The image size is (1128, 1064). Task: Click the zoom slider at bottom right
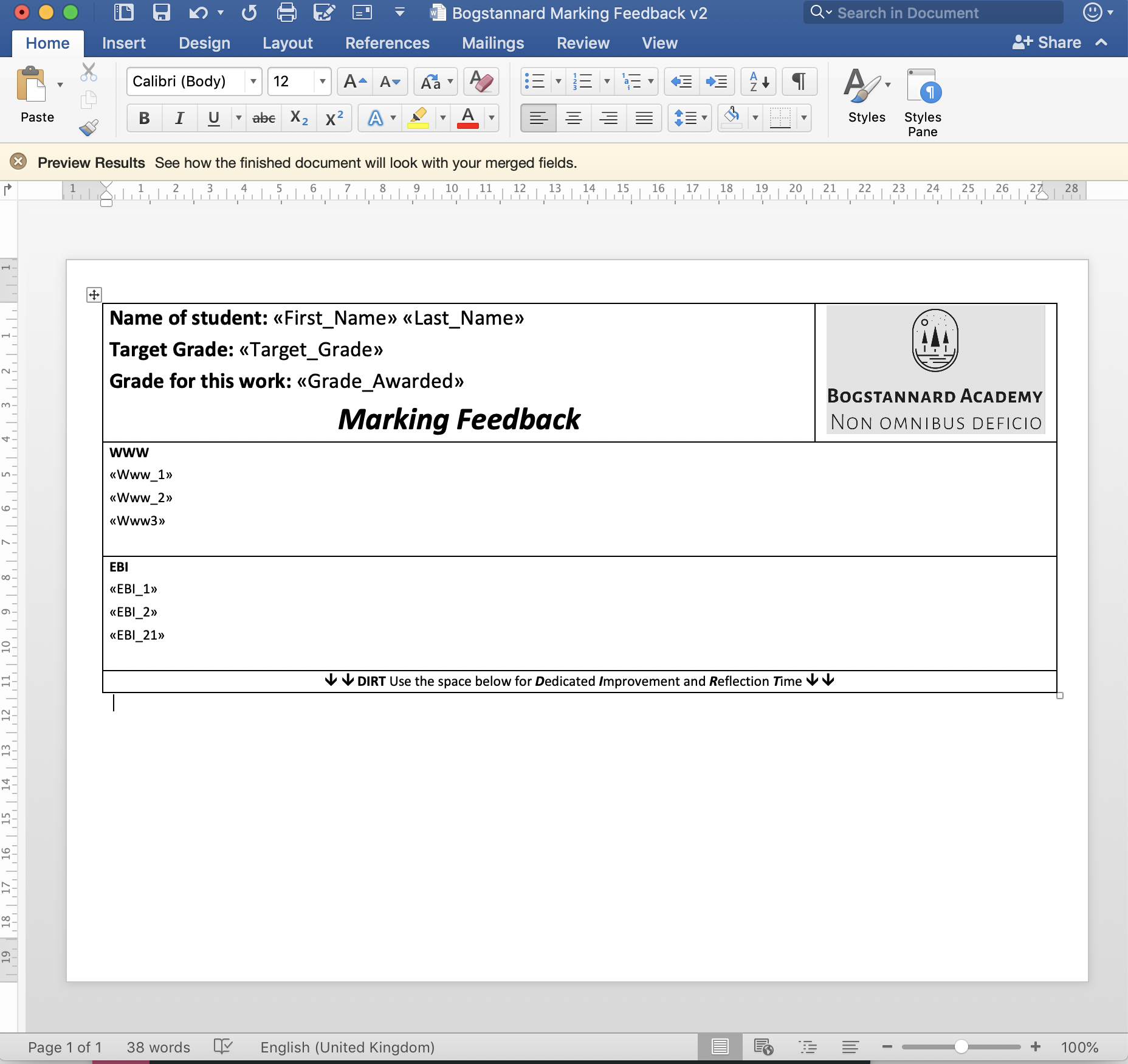[962, 1047]
